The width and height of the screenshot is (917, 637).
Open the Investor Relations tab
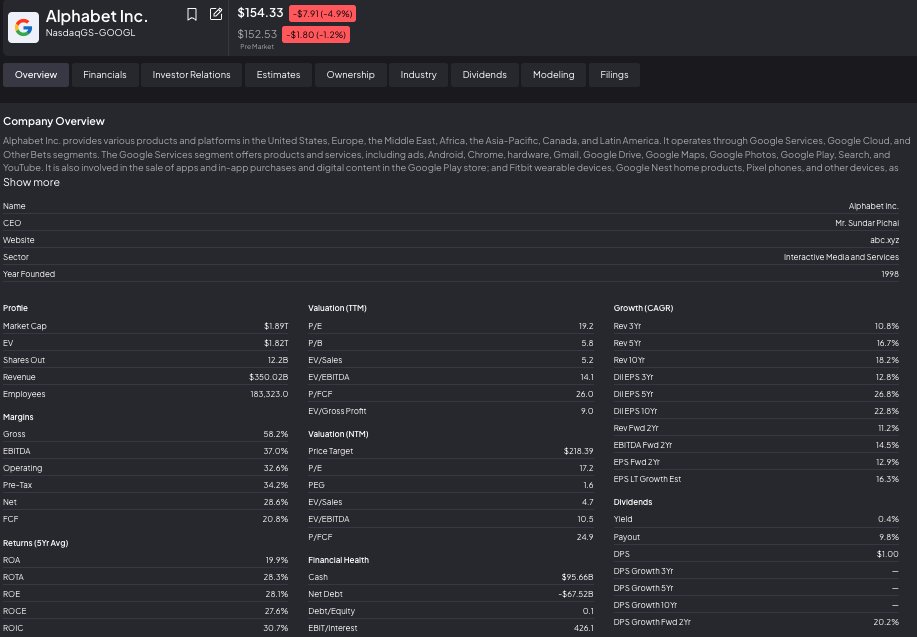click(x=191, y=75)
